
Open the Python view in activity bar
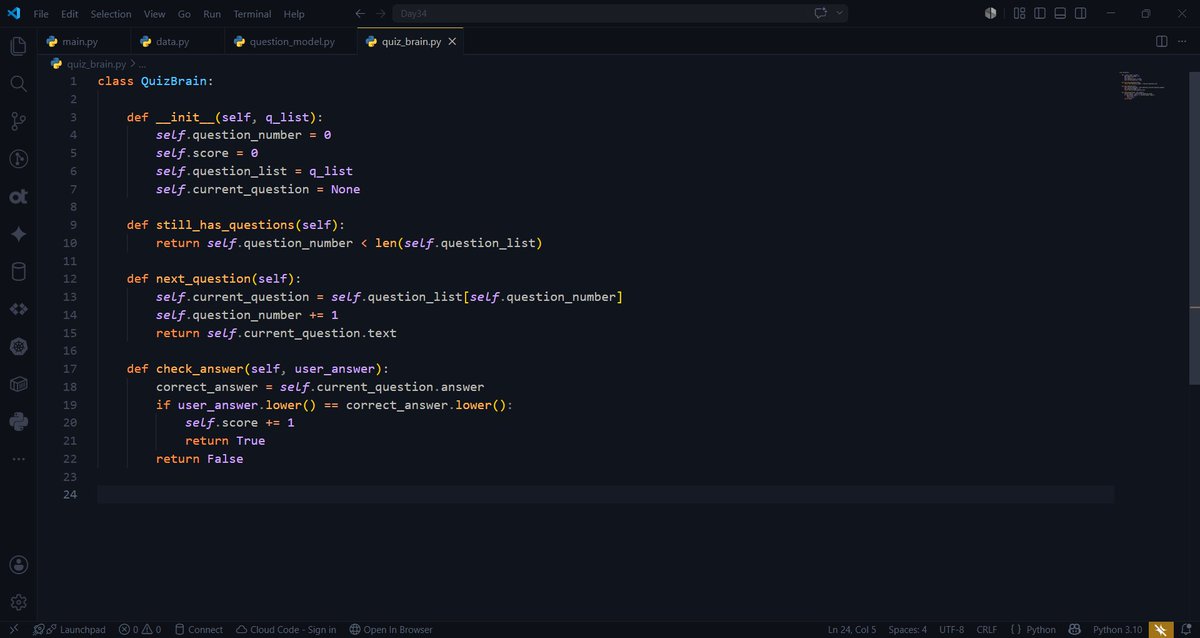click(x=18, y=422)
